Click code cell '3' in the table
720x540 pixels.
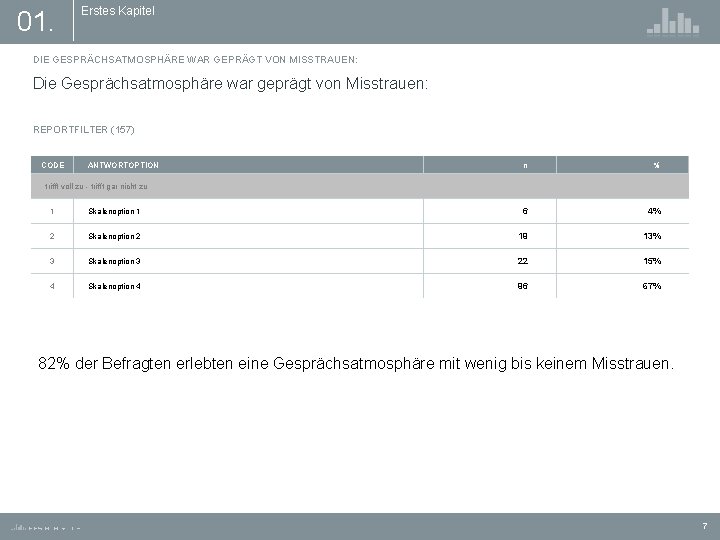(x=52, y=261)
